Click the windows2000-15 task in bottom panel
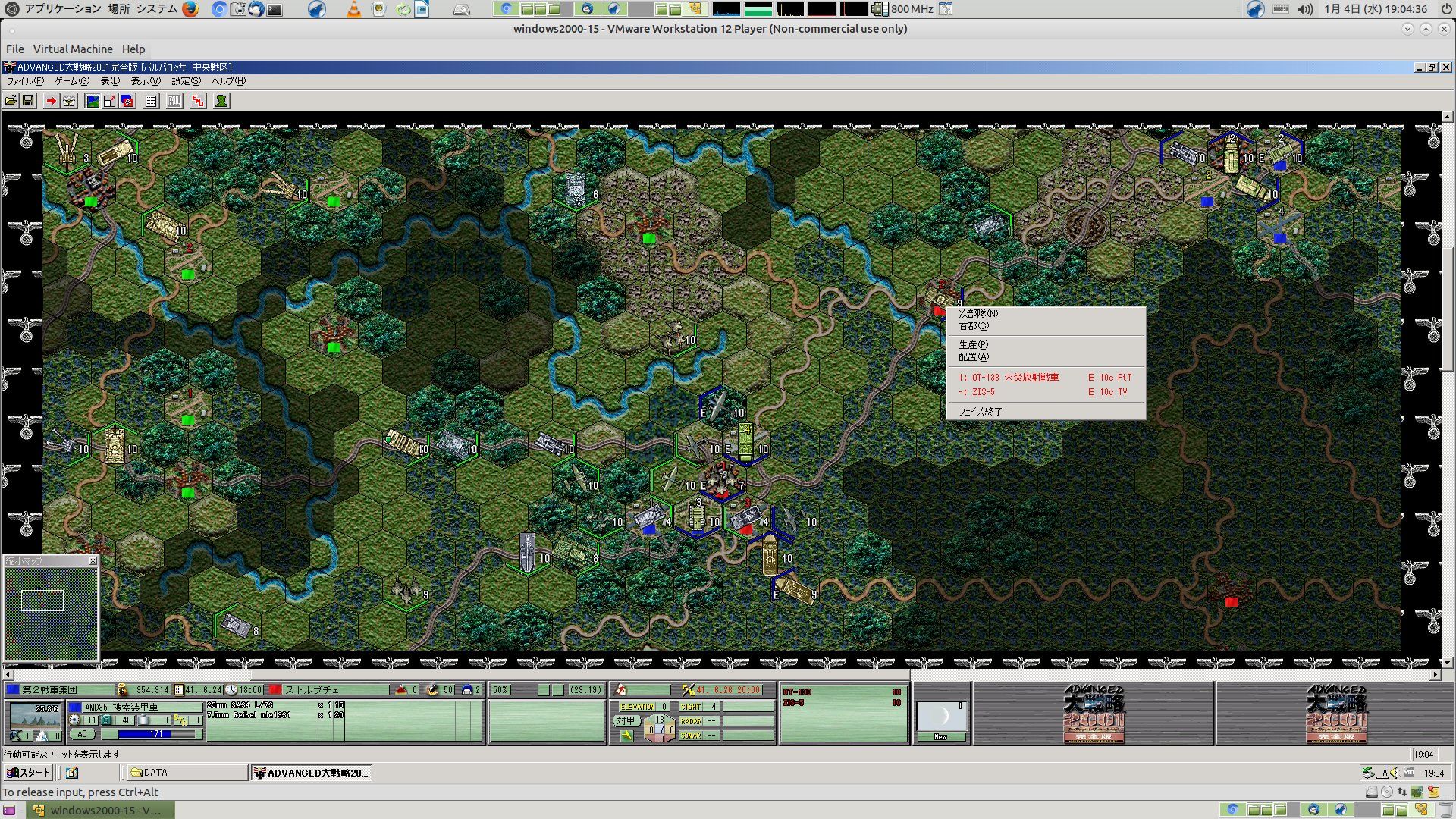Screen dimensions: 1456x819 pos(100,810)
